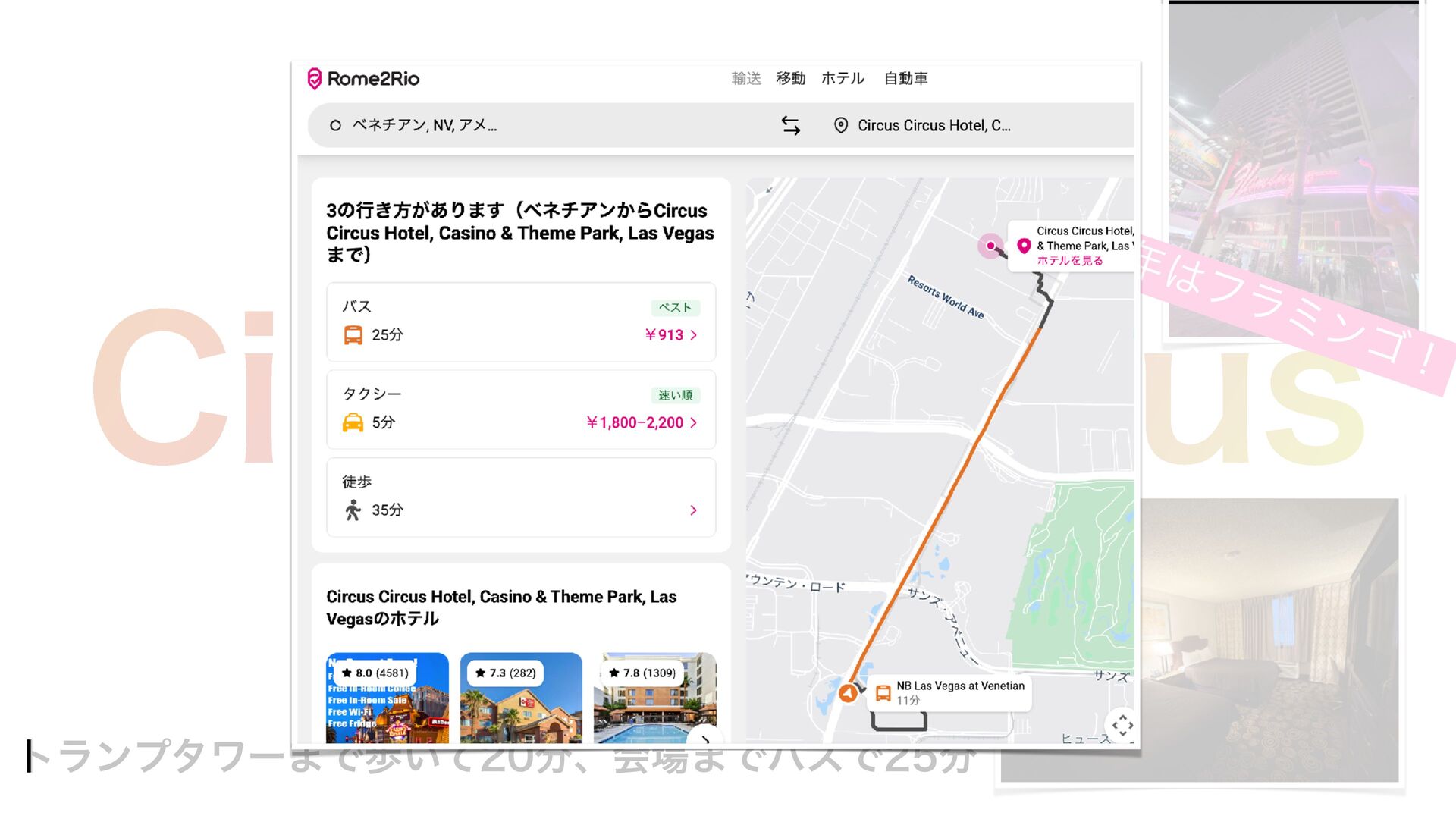Click the pink Circus Circus map pin
1456x819 pixels.
click(x=1023, y=246)
